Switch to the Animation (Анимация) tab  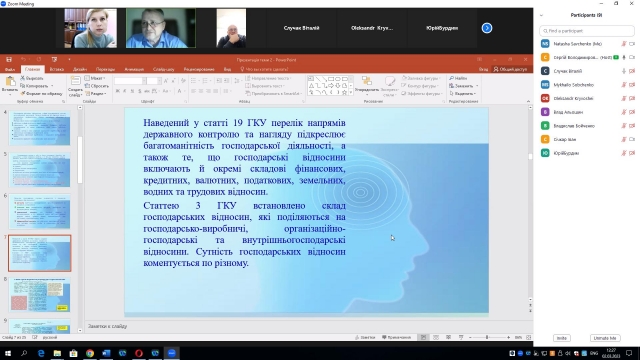(x=134, y=69)
